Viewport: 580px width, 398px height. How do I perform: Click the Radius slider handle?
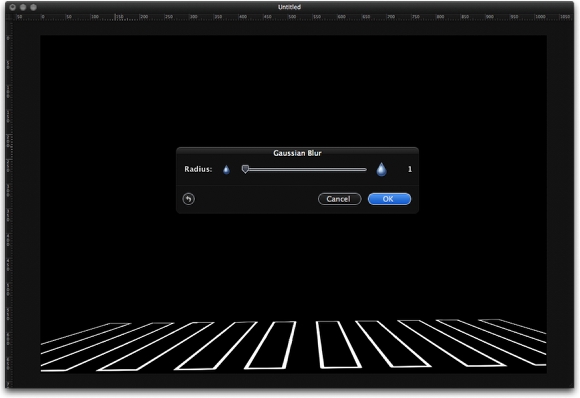[x=245, y=169]
